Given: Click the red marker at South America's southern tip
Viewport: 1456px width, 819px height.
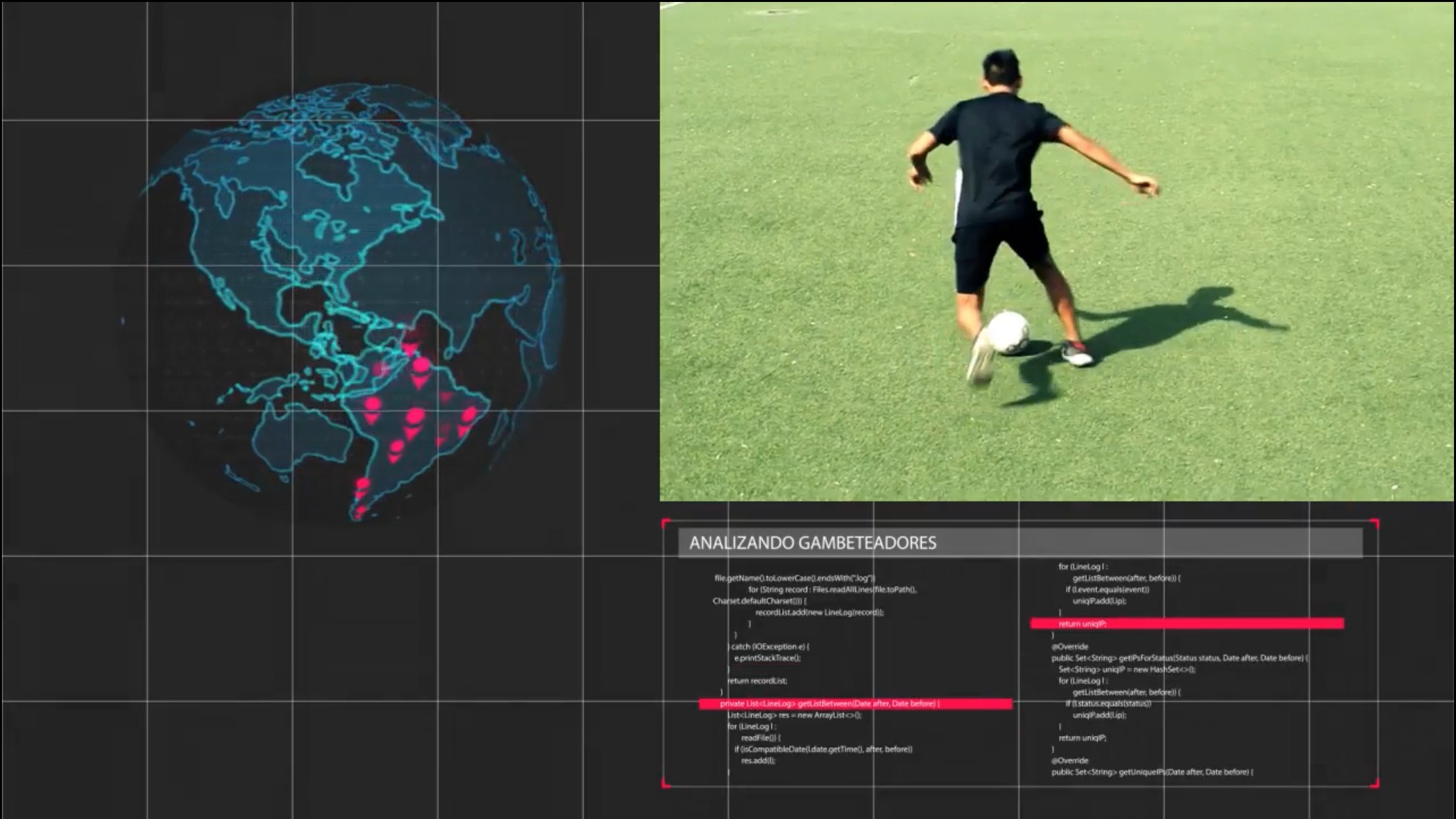Looking at the screenshot, I should point(359,512).
